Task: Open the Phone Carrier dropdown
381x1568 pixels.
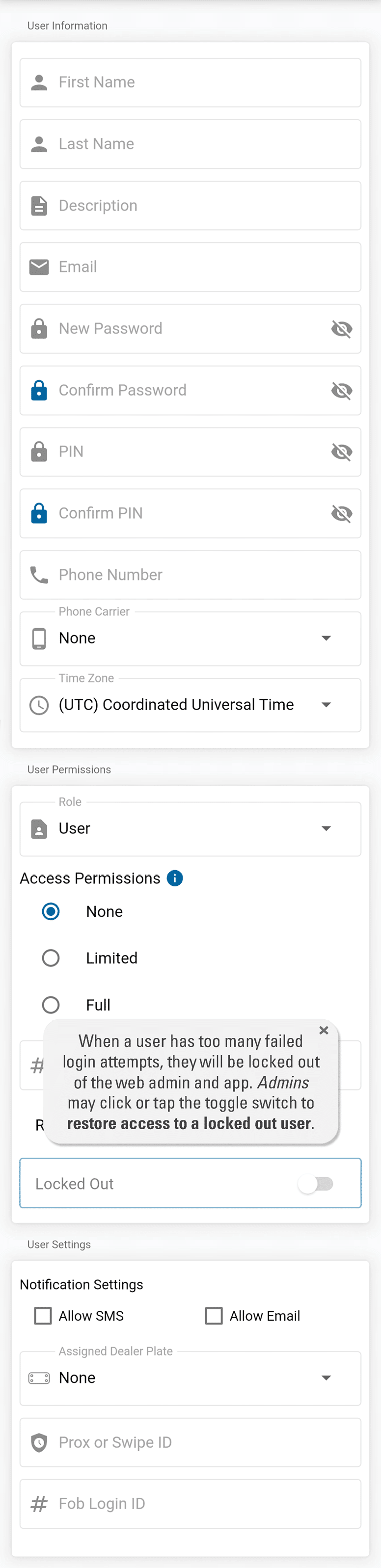Action: 190,638
